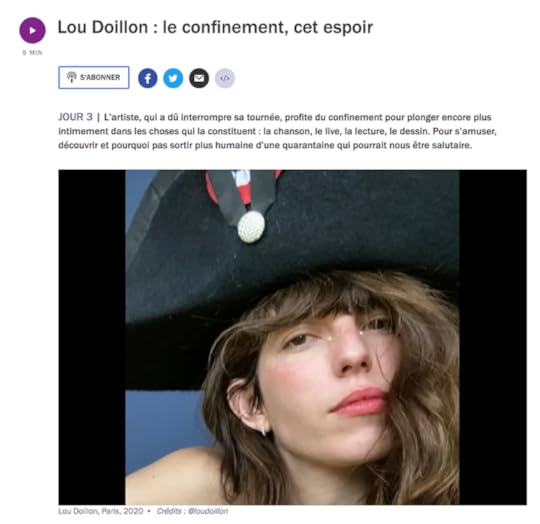
Task: Subscribe with the S'ABONNER button text
Action: coord(100,77)
